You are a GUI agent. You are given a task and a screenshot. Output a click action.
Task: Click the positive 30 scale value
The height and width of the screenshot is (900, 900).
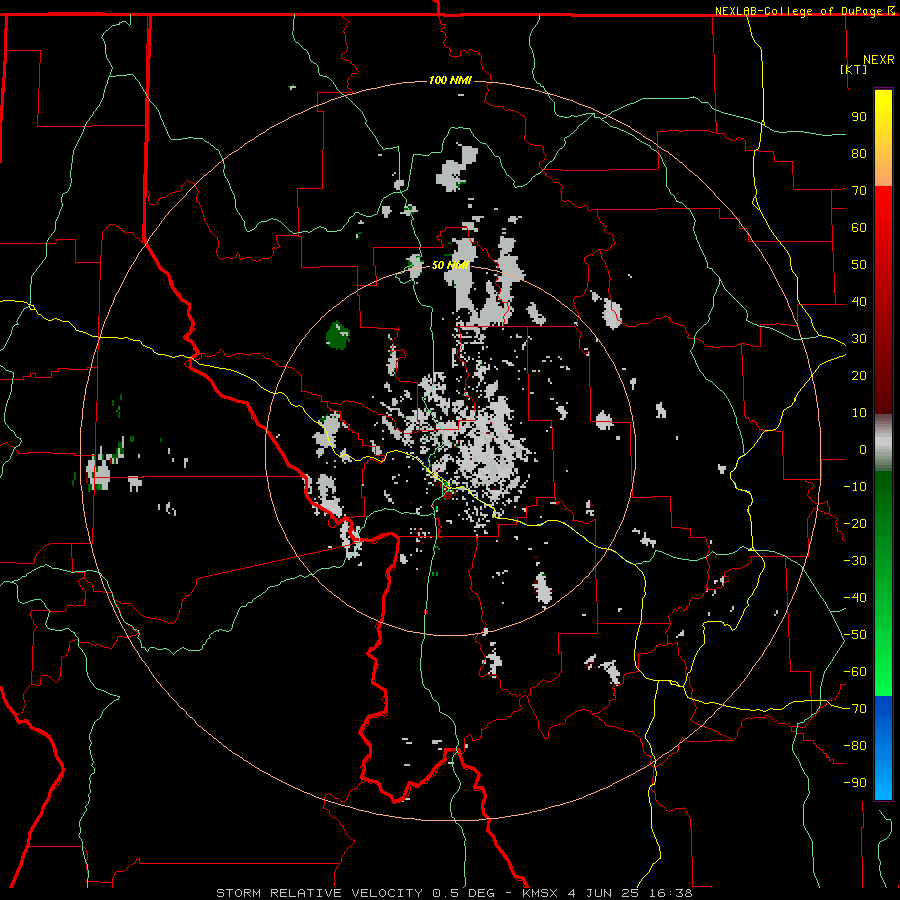pos(859,339)
